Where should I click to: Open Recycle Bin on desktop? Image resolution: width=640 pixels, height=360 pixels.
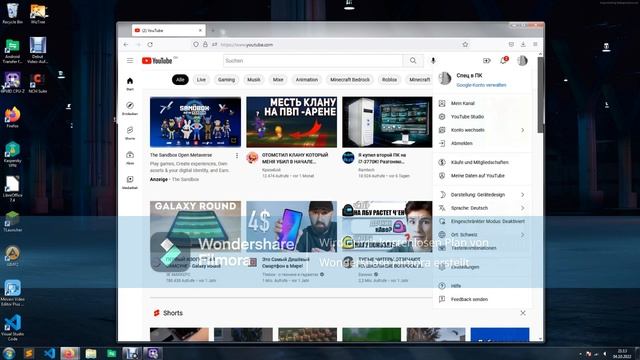(12, 13)
